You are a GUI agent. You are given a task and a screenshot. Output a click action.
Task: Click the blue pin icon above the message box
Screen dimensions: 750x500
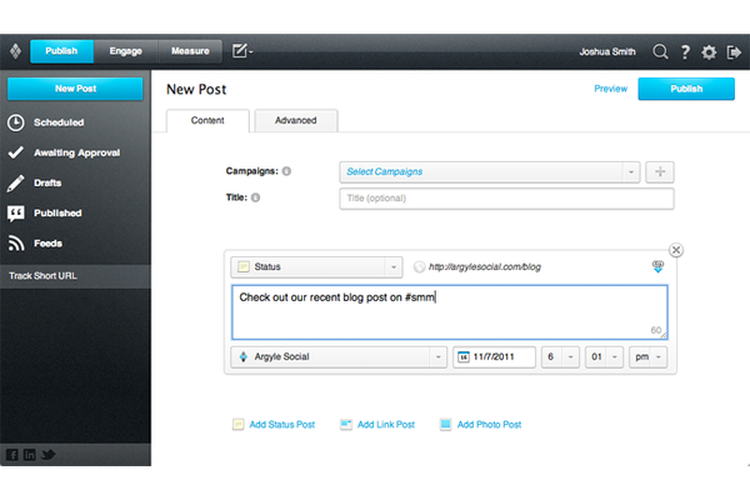coord(658,267)
